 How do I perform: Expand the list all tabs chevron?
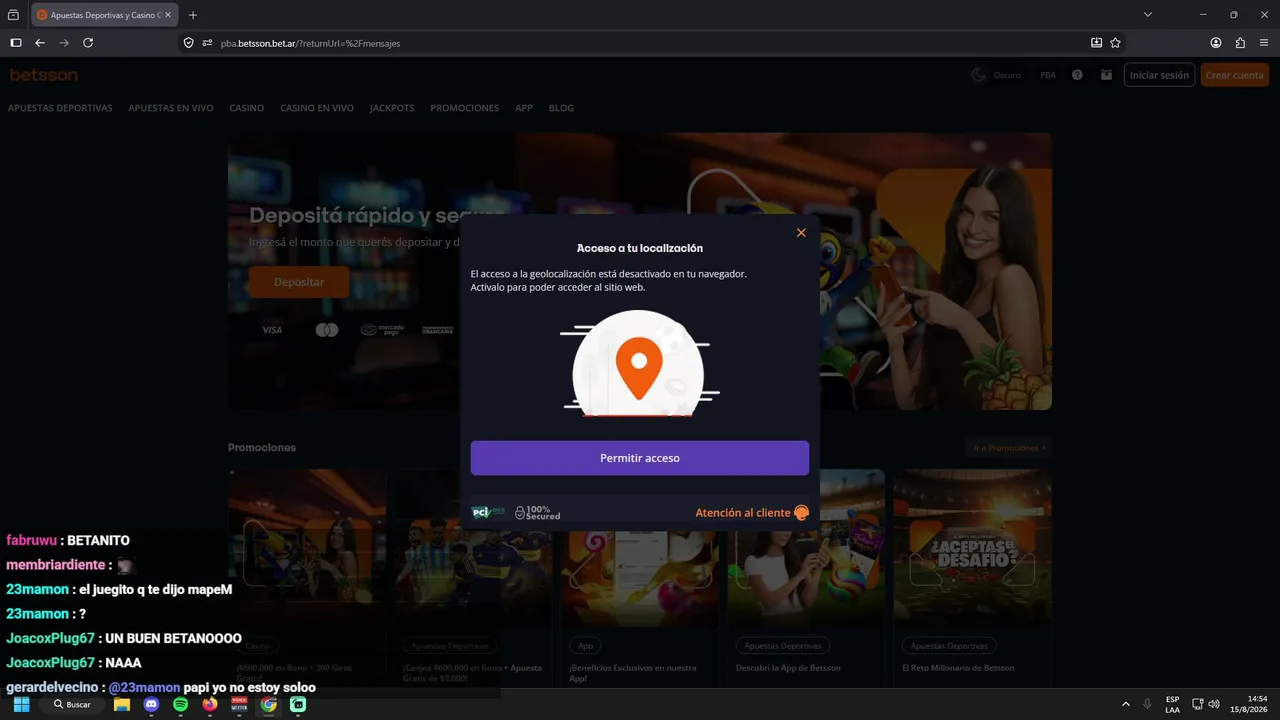click(x=1148, y=15)
